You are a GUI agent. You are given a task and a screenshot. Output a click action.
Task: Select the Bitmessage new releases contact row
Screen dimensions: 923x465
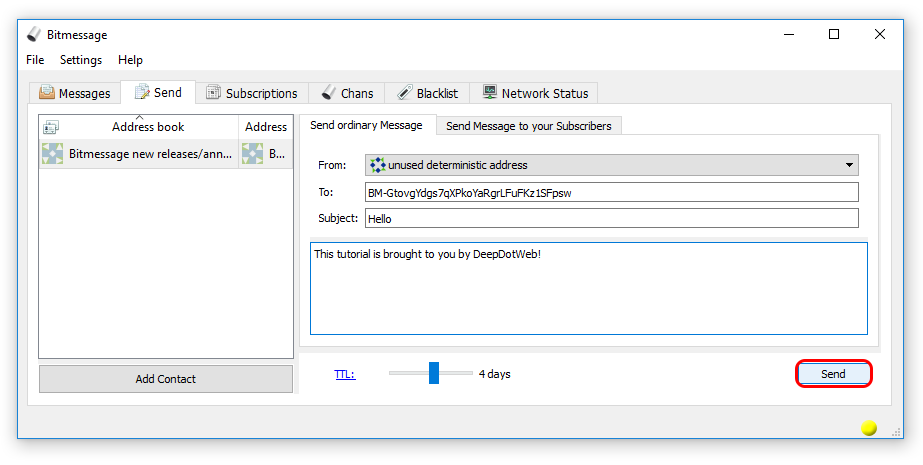click(x=166, y=154)
